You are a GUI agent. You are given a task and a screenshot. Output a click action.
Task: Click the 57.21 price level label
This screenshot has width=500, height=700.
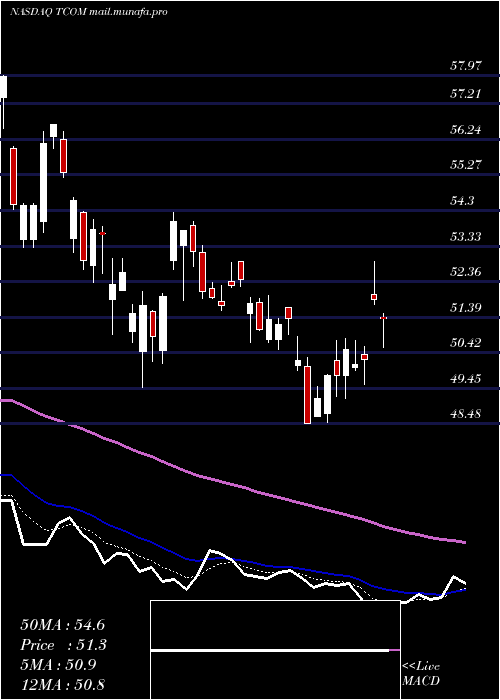pos(466,94)
